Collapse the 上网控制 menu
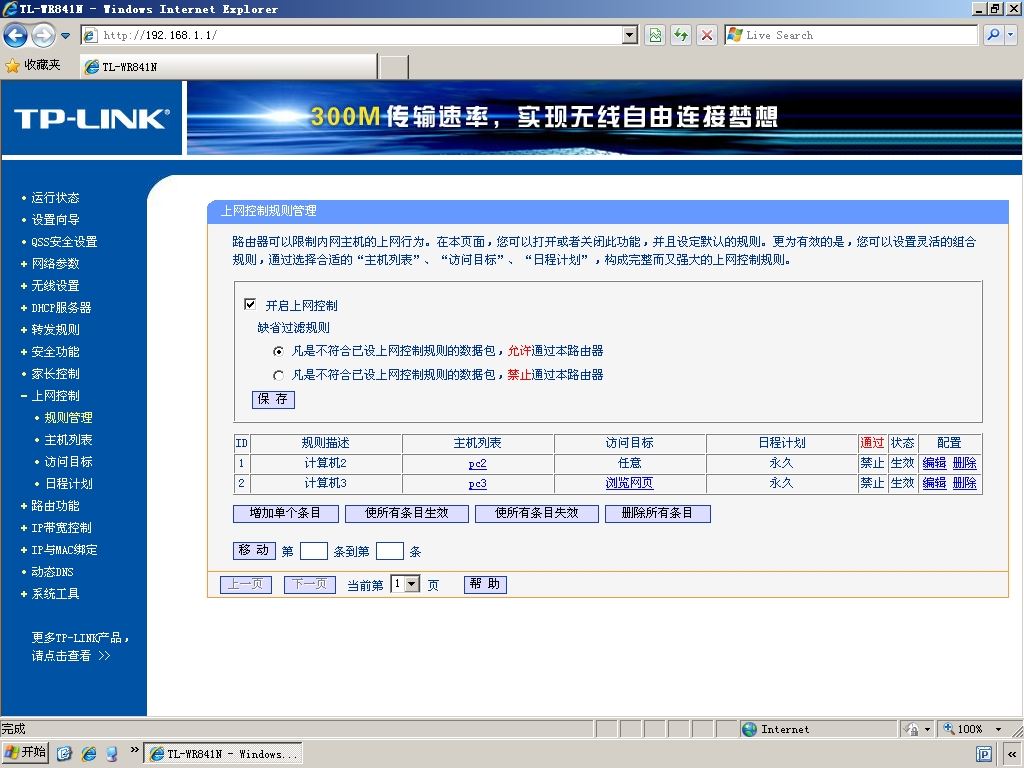The image size is (1024, 768). (55, 396)
